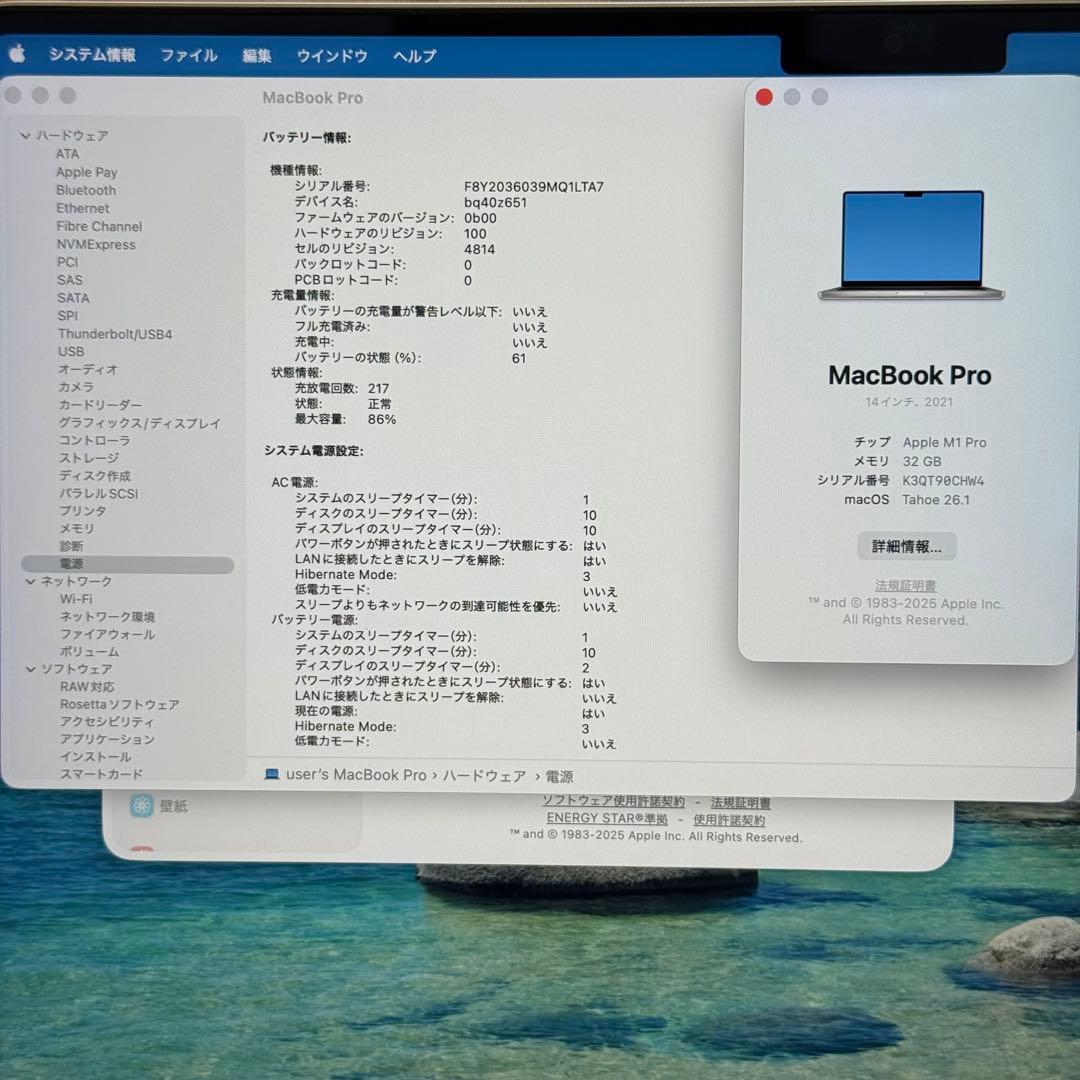Click user's MacBook Pro in path bar
The height and width of the screenshot is (1080, 1080).
pyautogui.click(x=356, y=775)
